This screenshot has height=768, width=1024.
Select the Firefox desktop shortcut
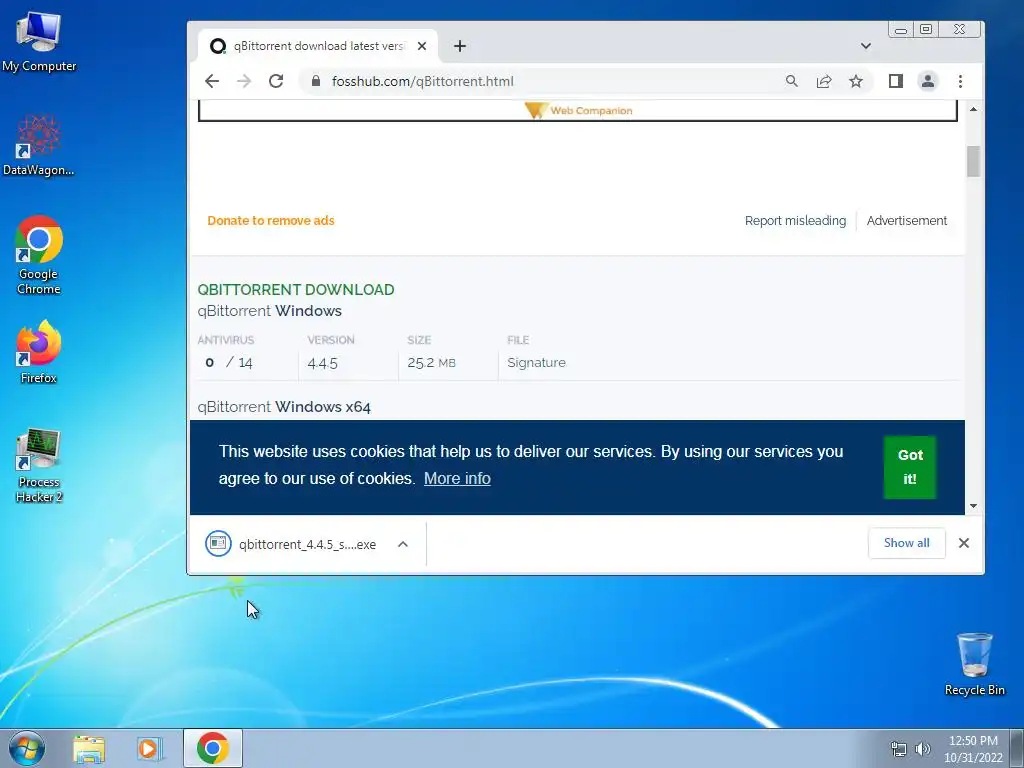point(39,353)
